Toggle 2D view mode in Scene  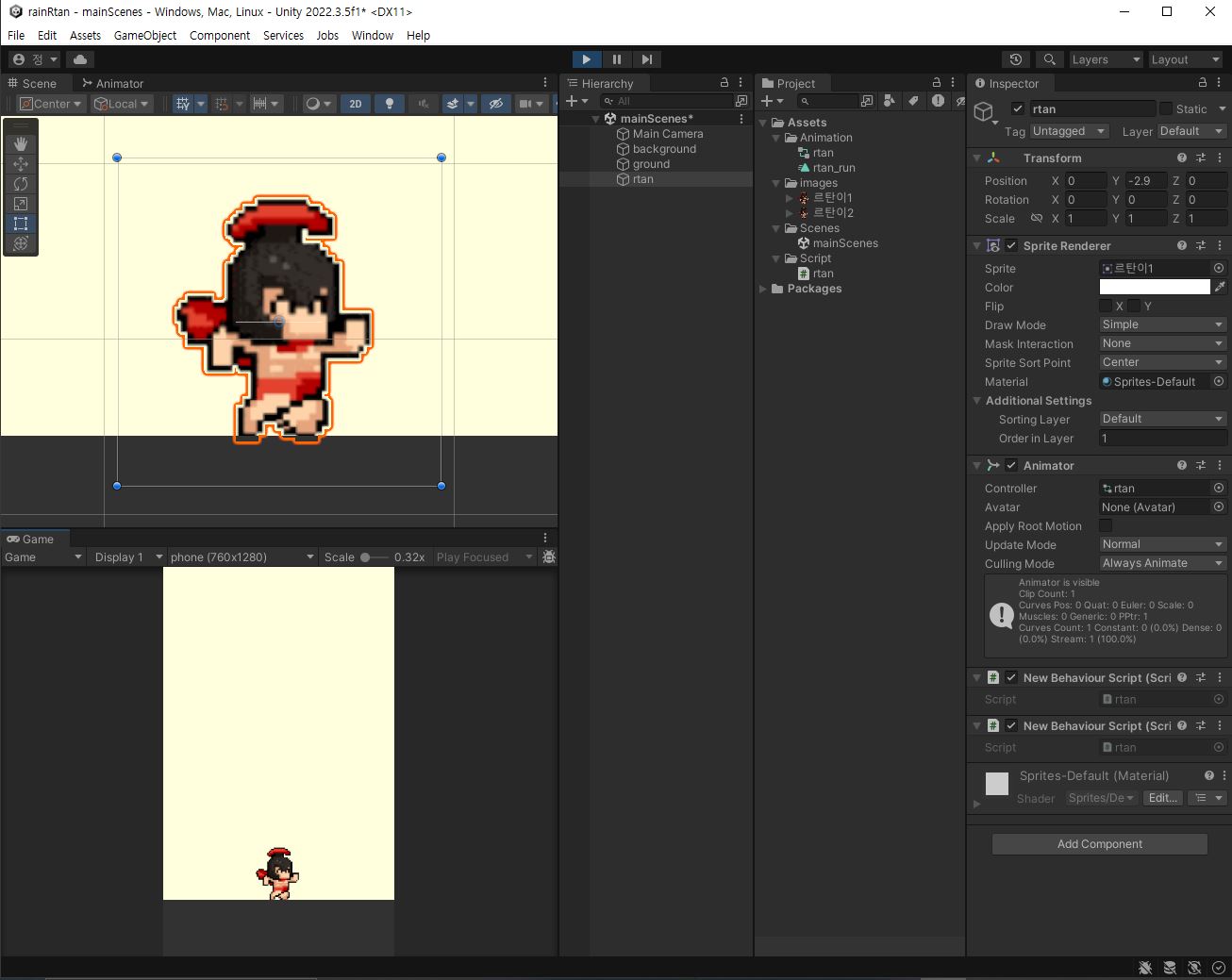(356, 104)
